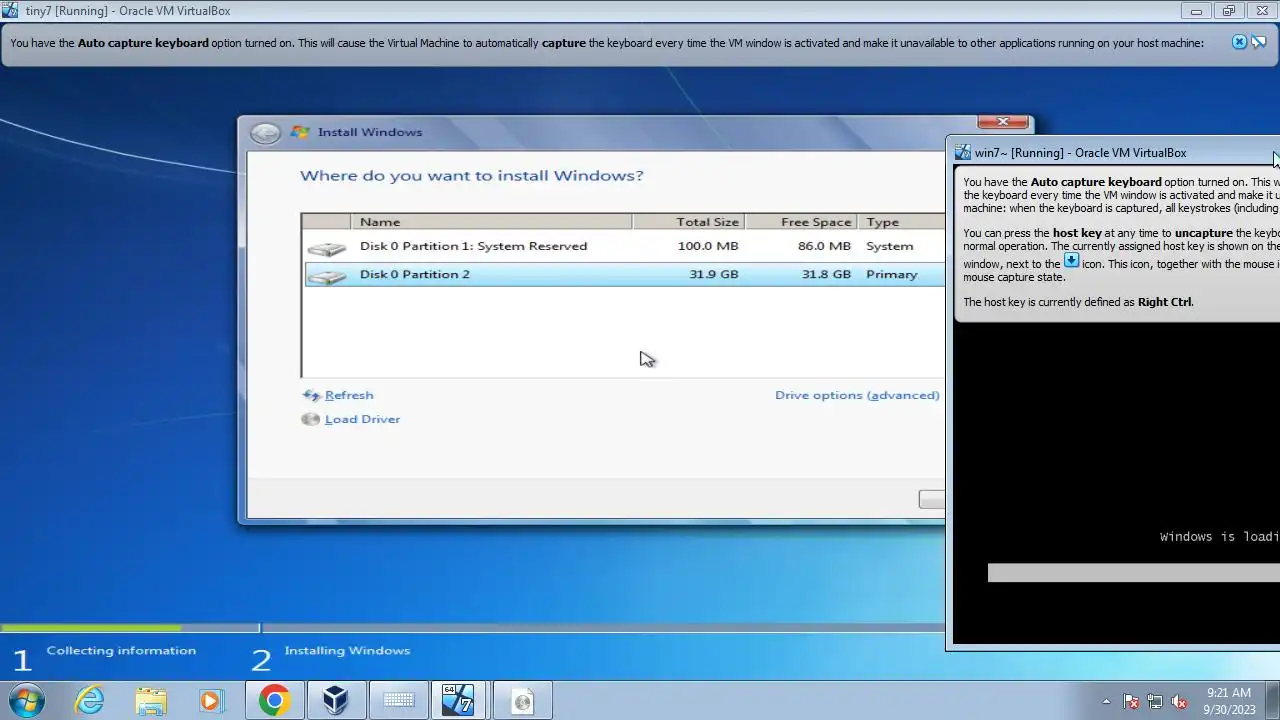Open Action Center flag in tray
The width and height of the screenshot is (1280, 720).
click(1131, 702)
